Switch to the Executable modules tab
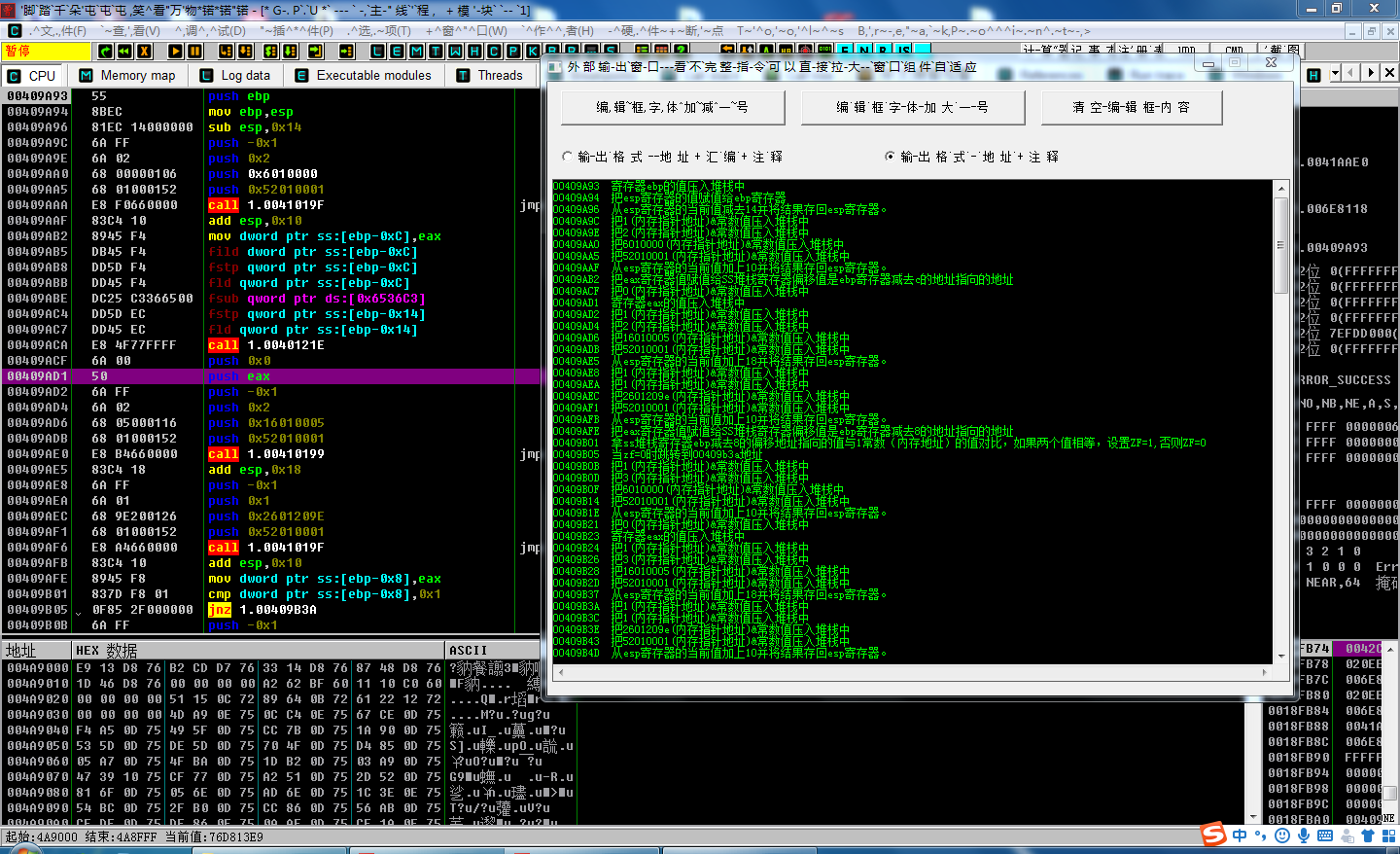This screenshot has height=854, width=1400. pos(364,75)
